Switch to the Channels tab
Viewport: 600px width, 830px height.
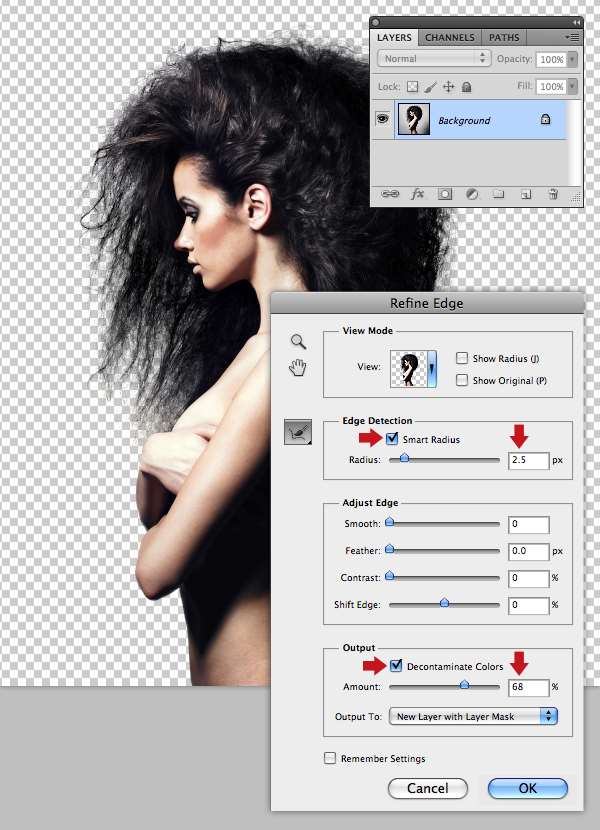(x=450, y=38)
